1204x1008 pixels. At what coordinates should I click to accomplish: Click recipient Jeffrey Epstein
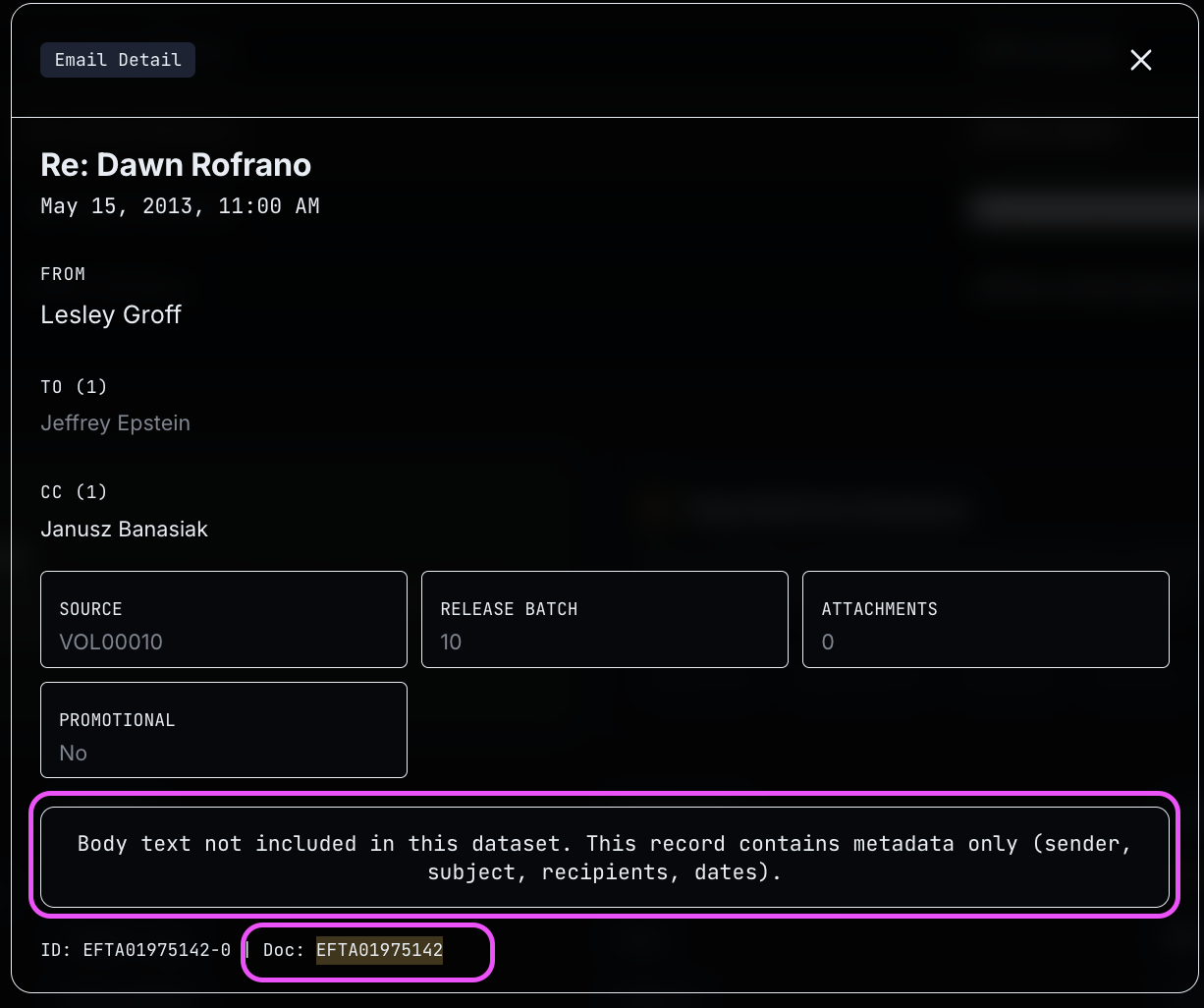[x=115, y=423]
